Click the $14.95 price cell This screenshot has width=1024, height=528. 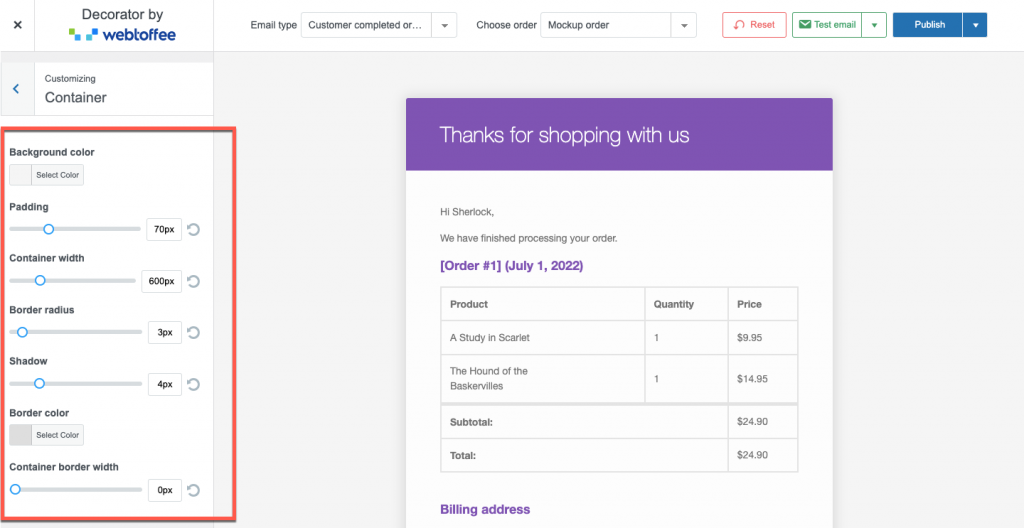[x=763, y=378]
